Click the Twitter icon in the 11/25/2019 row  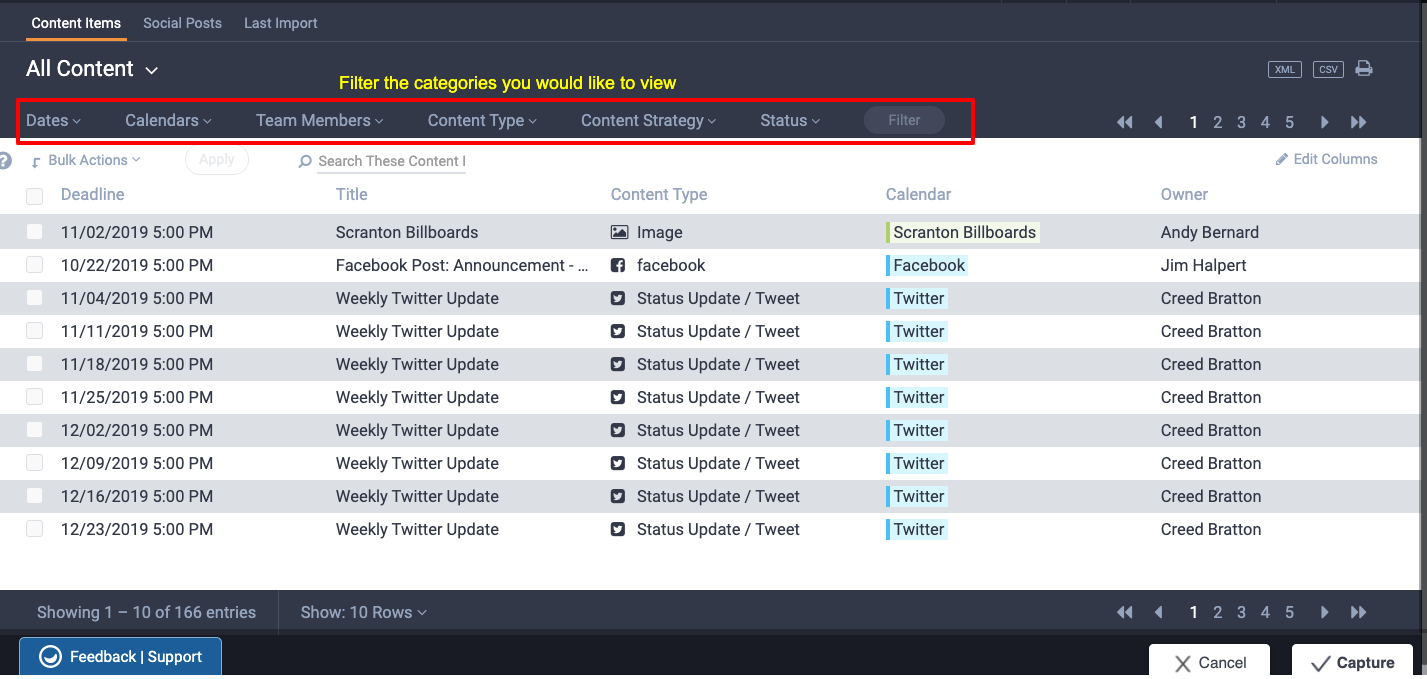point(619,397)
